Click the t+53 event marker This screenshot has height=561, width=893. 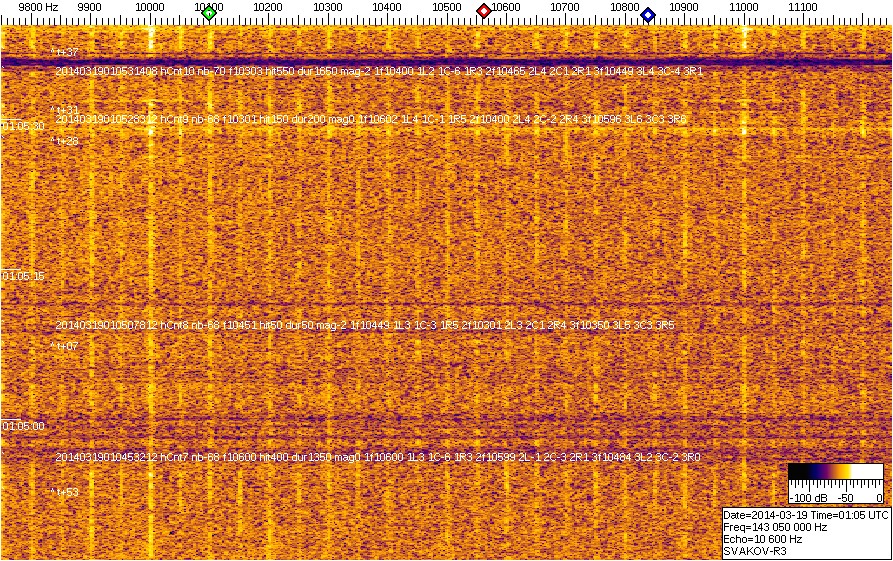[65, 492]
